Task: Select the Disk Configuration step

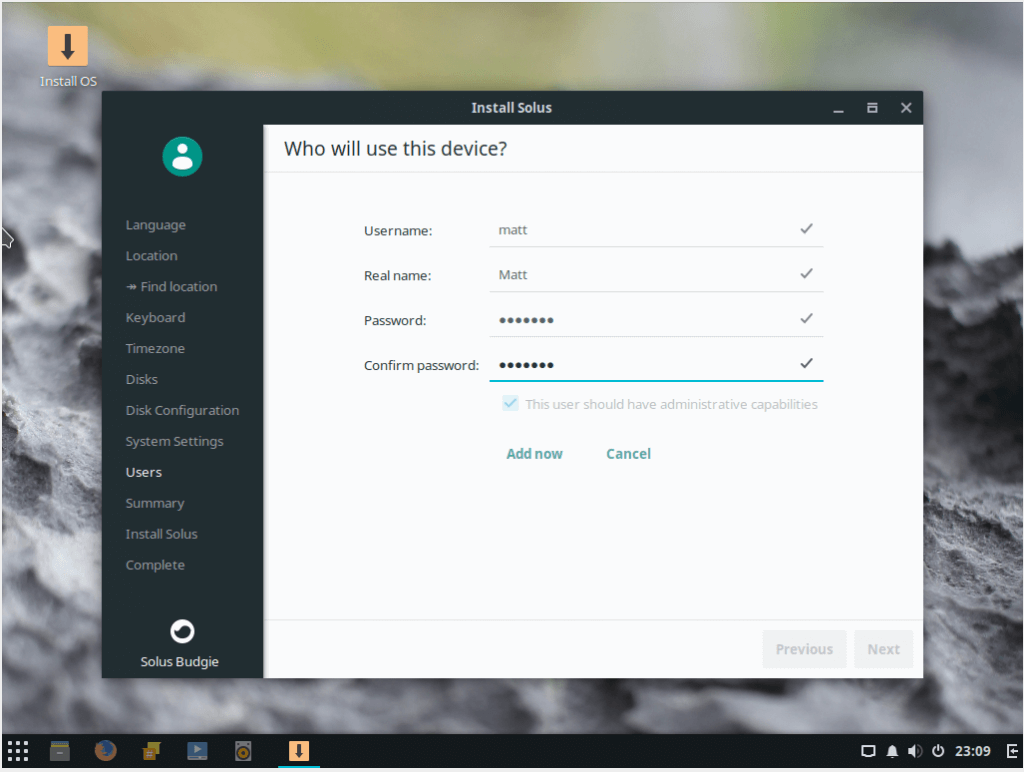Action: click(x=182, y=410)
